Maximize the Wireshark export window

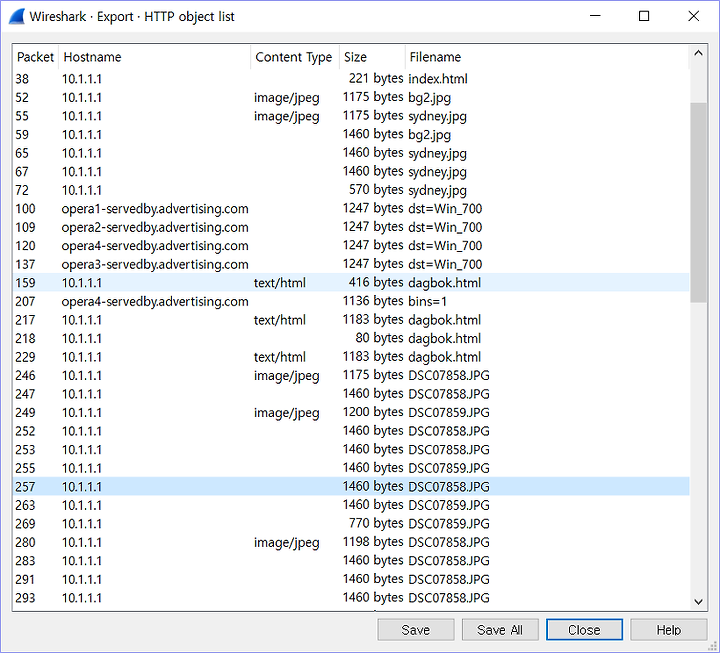coord(644,16)
